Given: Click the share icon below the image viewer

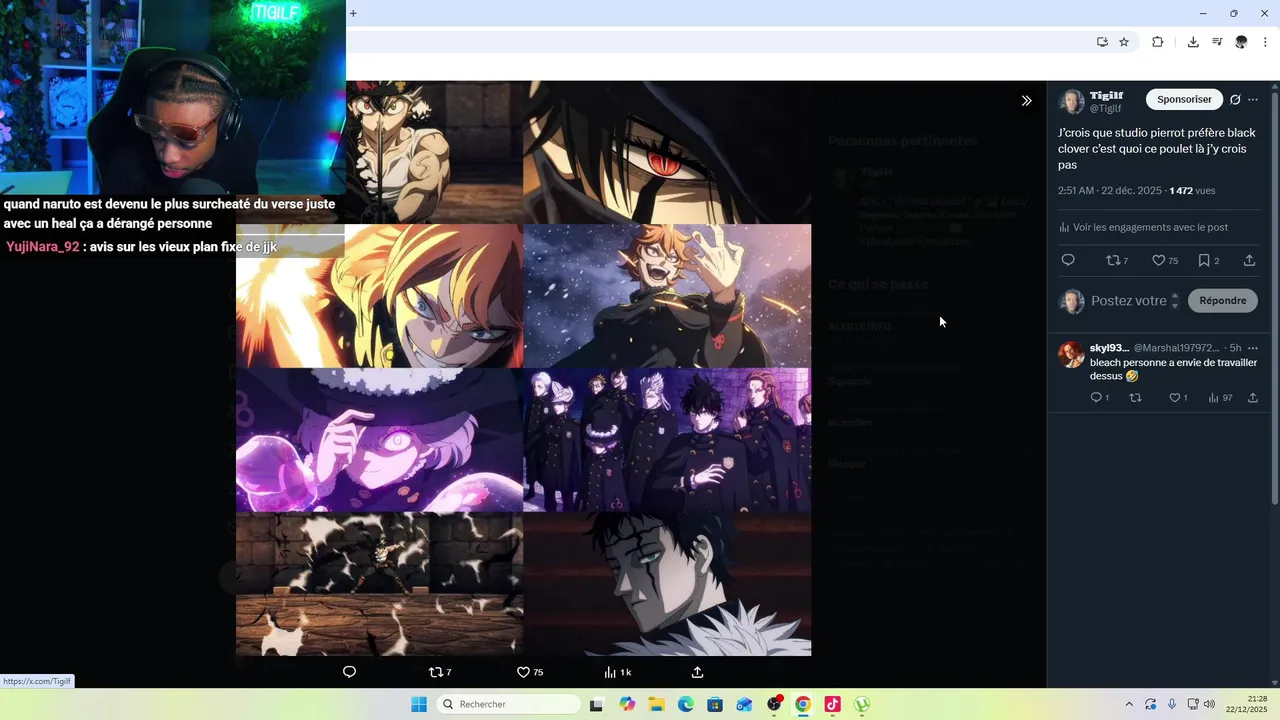Looking at the screenshot, I should coord(698,672).
